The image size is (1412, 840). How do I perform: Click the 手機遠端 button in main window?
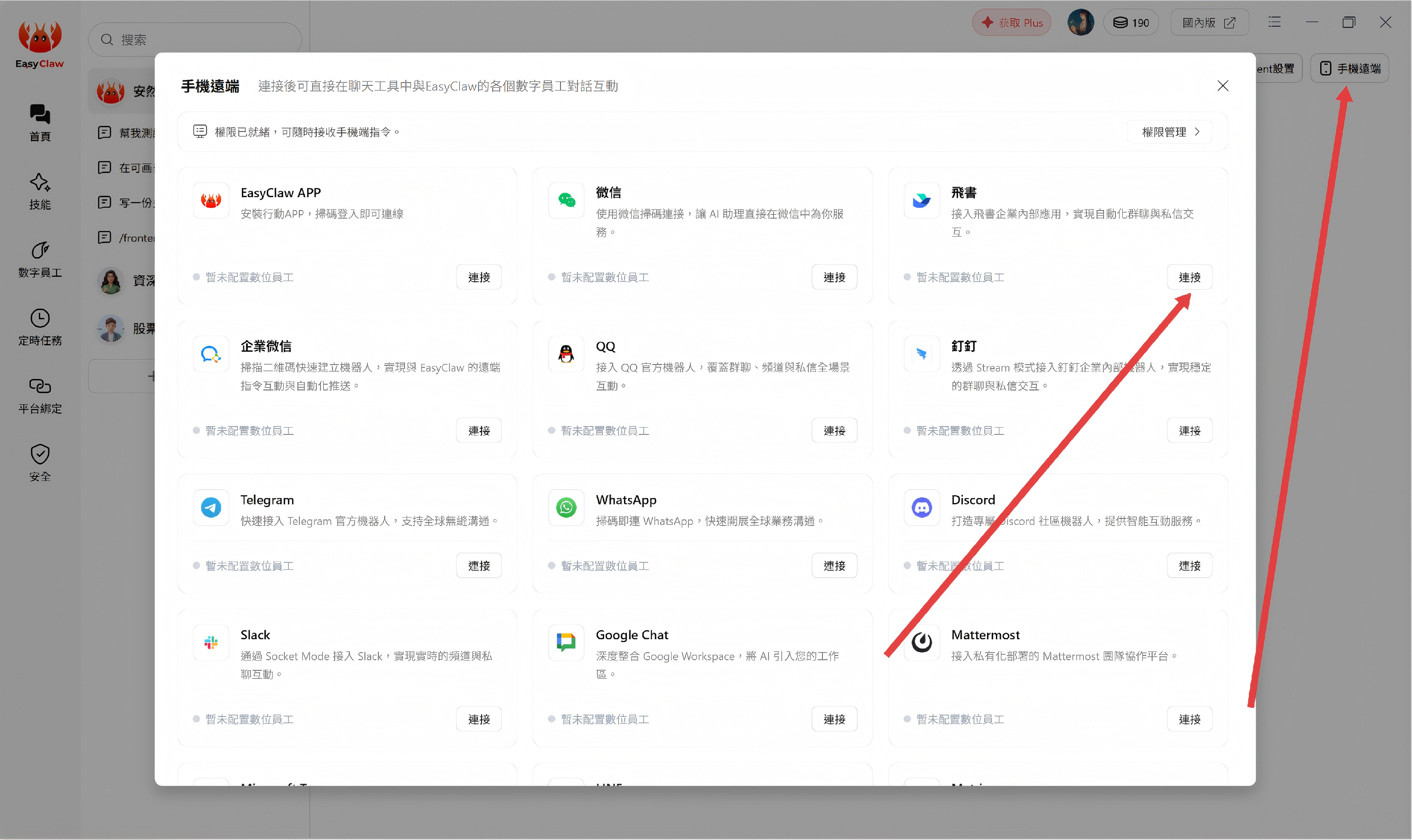coord(1350,69)
